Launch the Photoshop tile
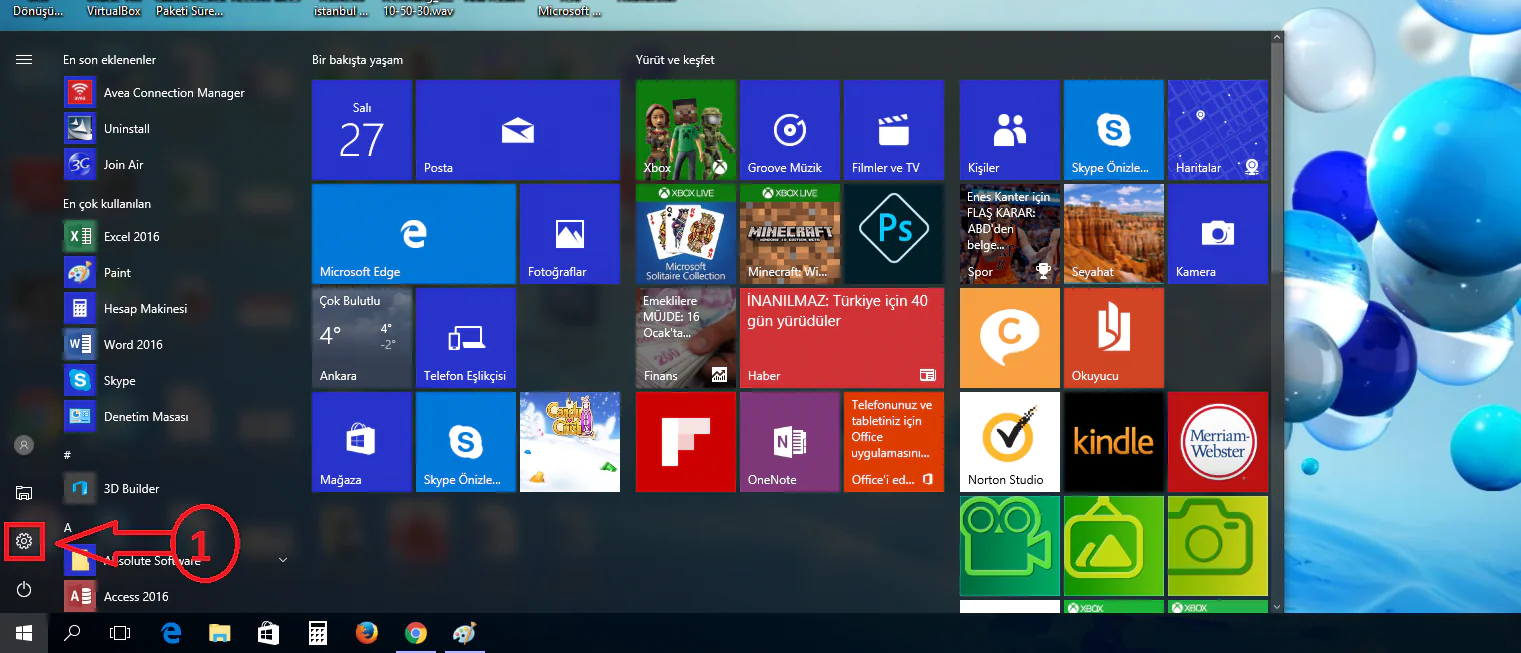 [x=893, y=234]
